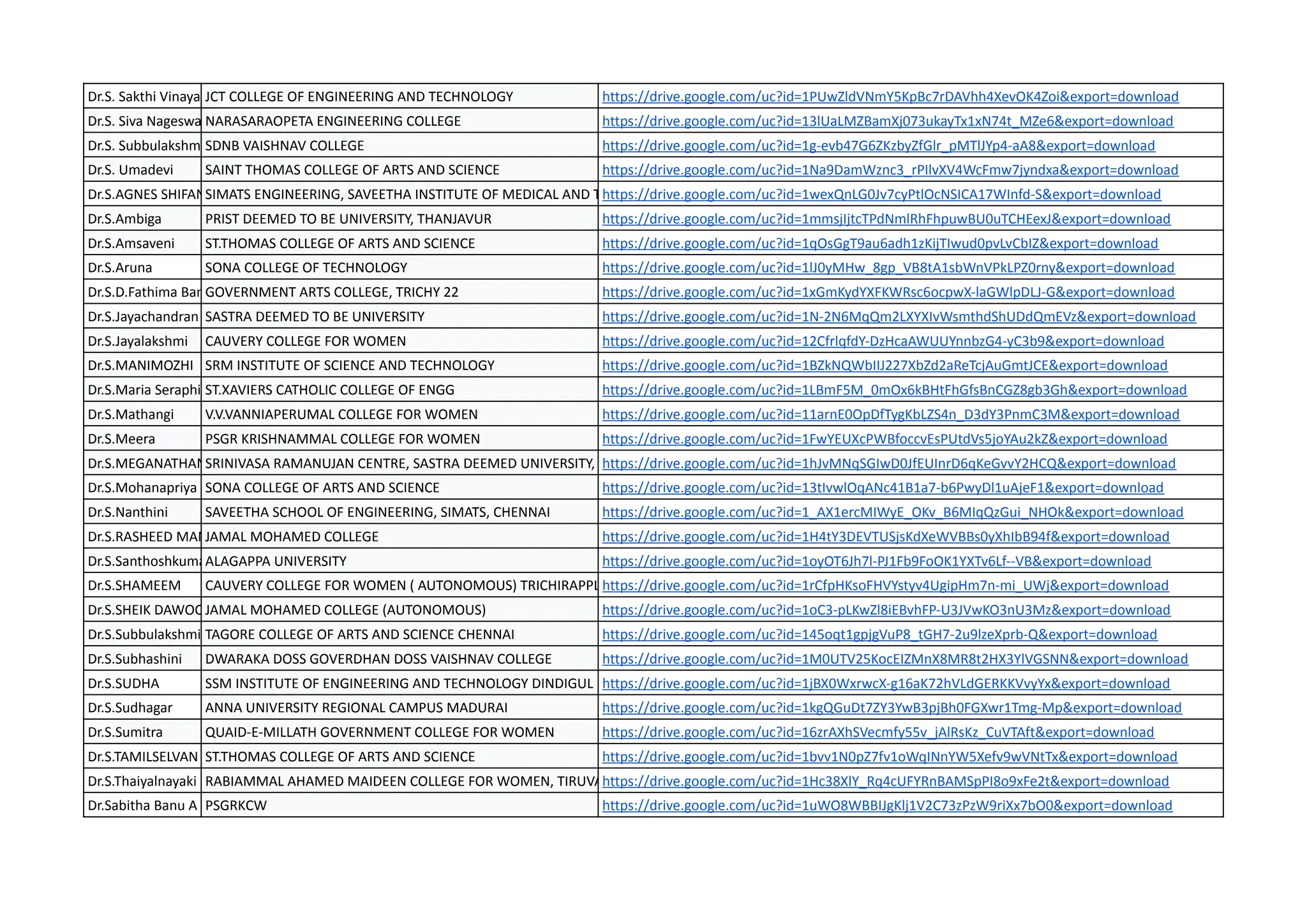
Task: Open Dr.S.Meera's PSGR Krishnammal link
Action: click(x=885, y=439)
